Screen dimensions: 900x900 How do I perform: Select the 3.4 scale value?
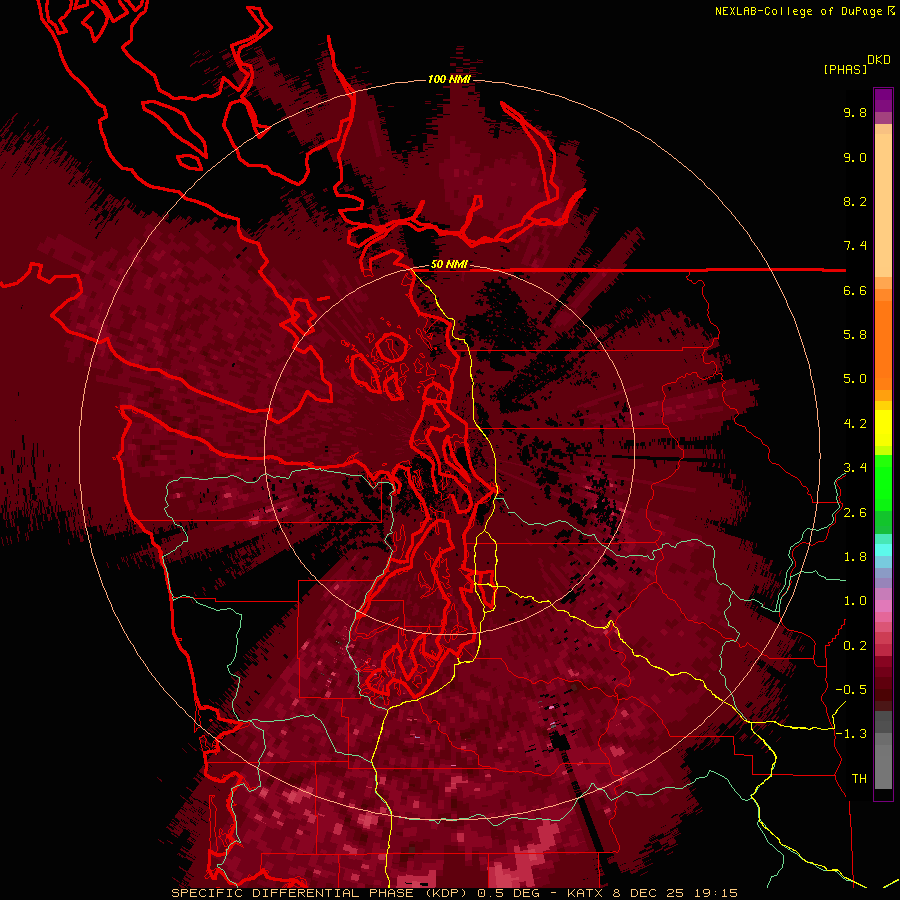pos(855,468)
